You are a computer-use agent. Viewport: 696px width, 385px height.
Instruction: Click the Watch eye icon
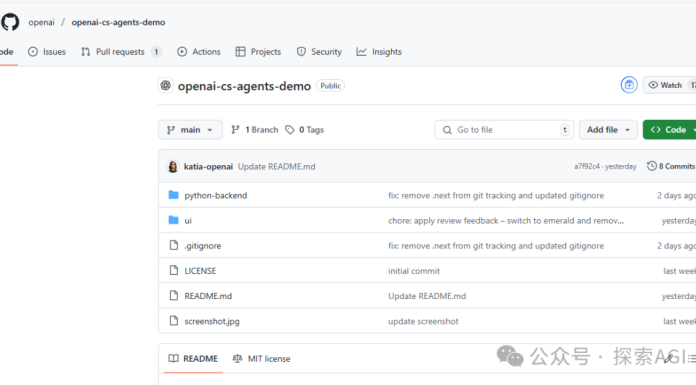click(653, 85)
